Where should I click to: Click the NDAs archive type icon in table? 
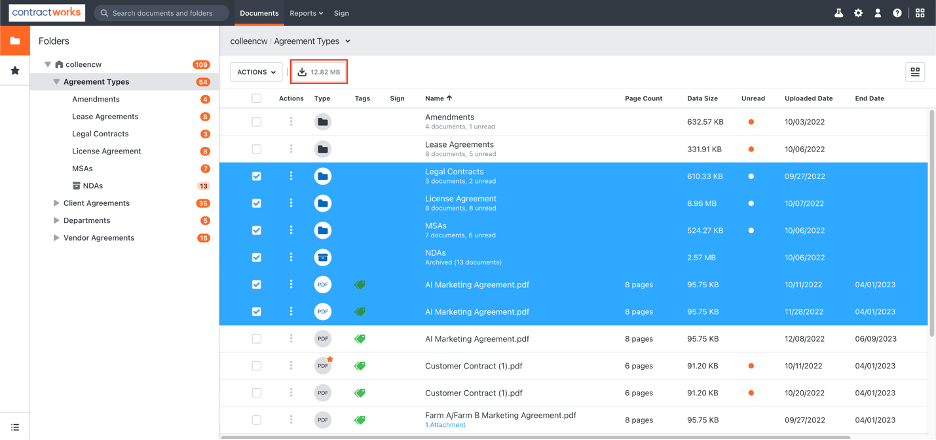(323, 257)
